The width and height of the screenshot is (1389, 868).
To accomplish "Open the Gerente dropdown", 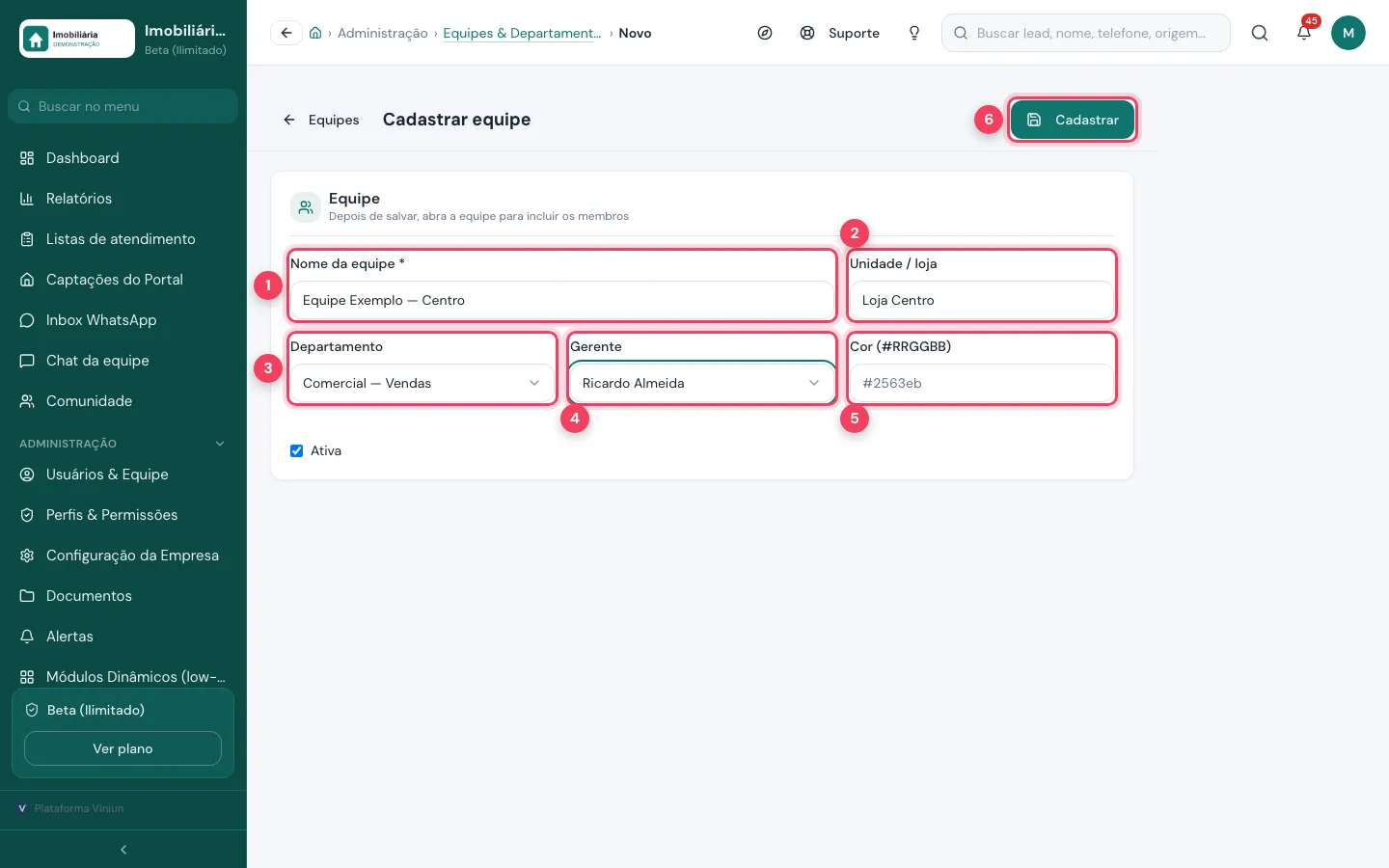I will pos(702,383).
